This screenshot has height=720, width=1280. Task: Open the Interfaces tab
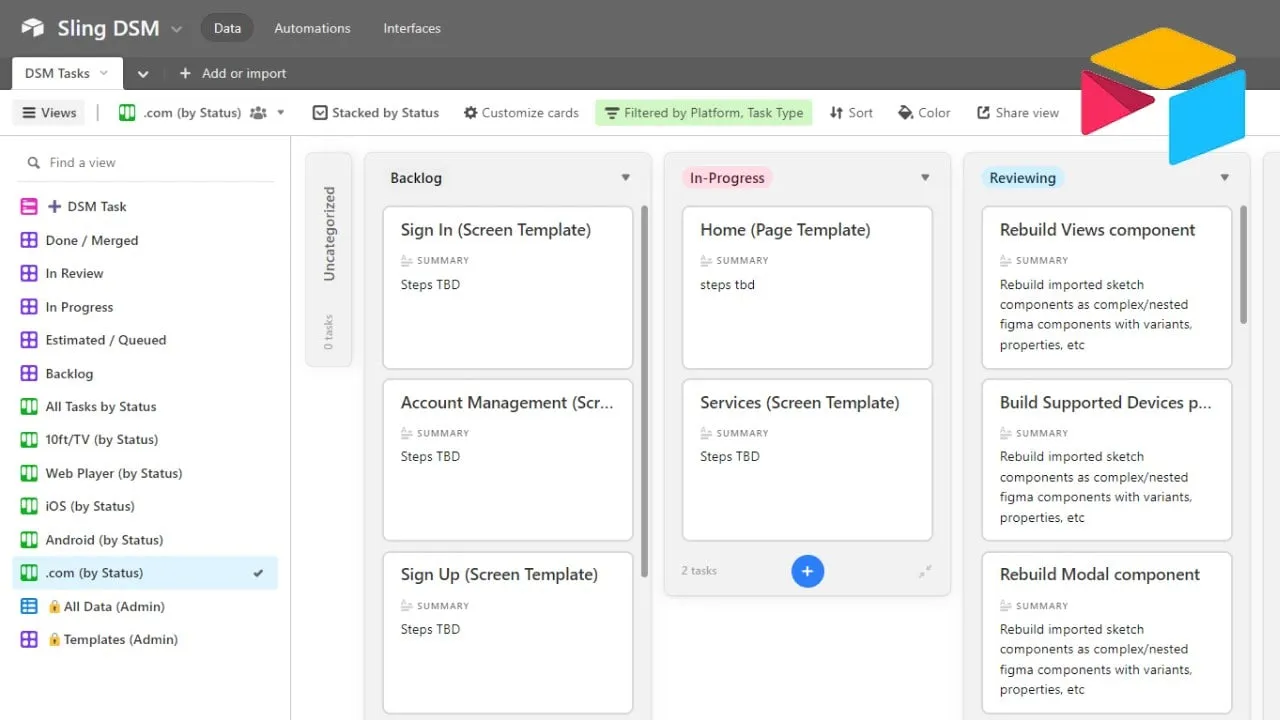412,28
